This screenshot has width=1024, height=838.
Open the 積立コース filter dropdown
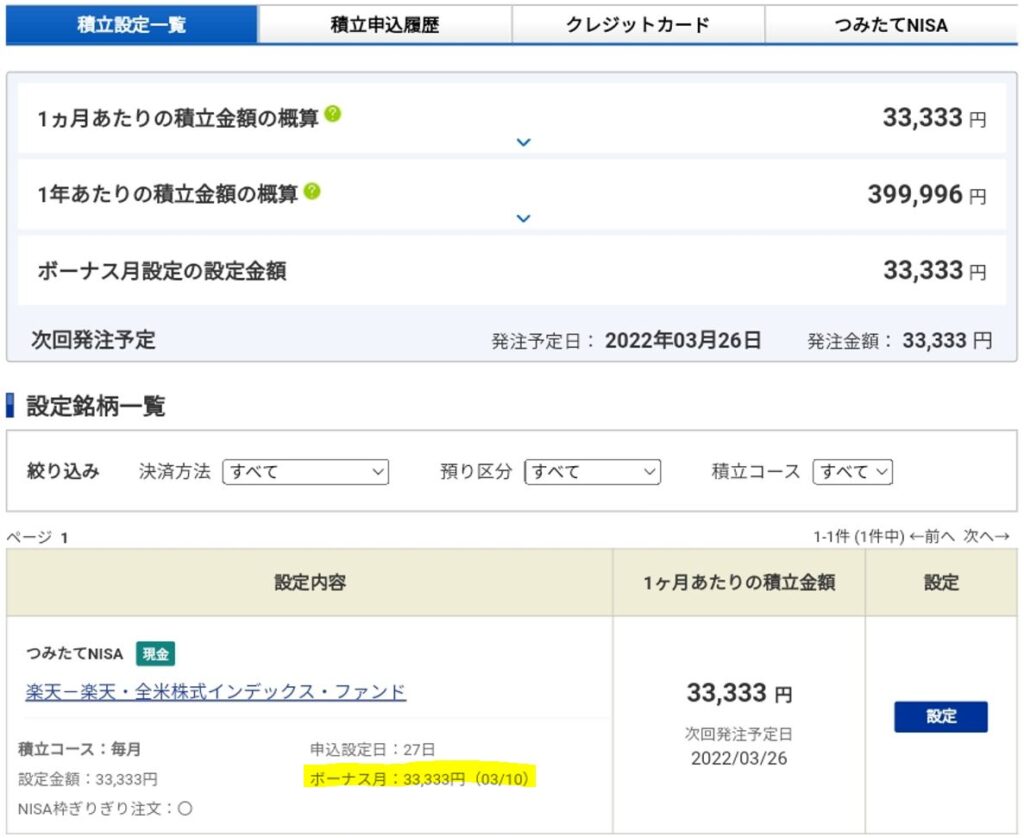click(x=852, y=472)
